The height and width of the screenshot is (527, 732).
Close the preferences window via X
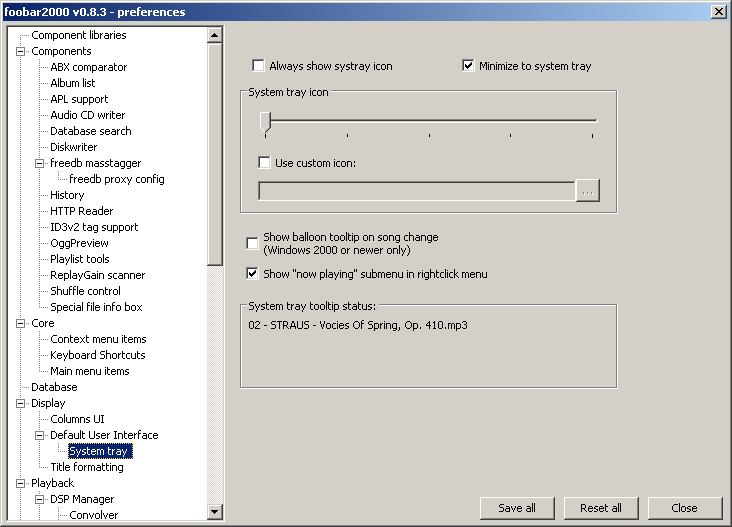point(718,12)
